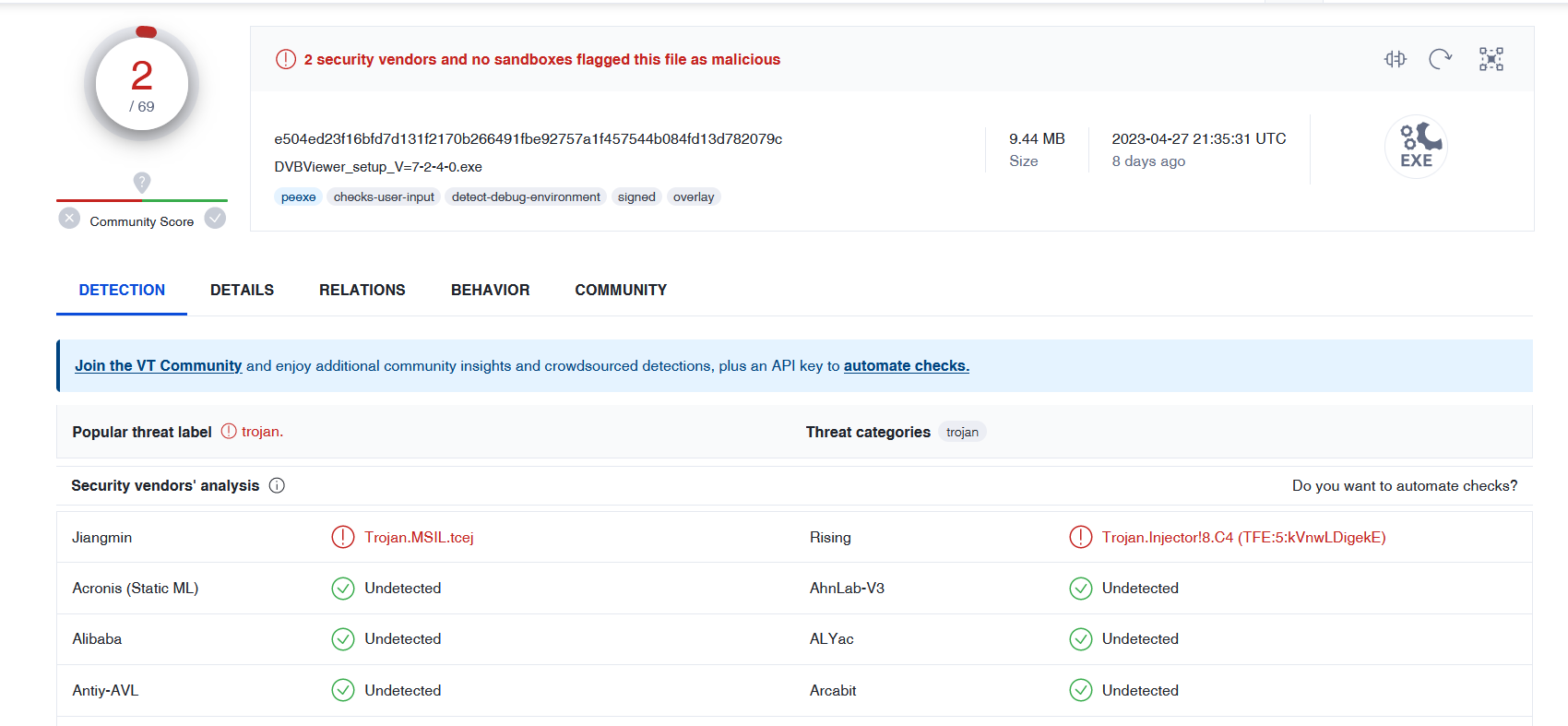This screenshot has height=726, width=1568.
Task: Open the graph view icon
Action: (x=1491, y=59)
